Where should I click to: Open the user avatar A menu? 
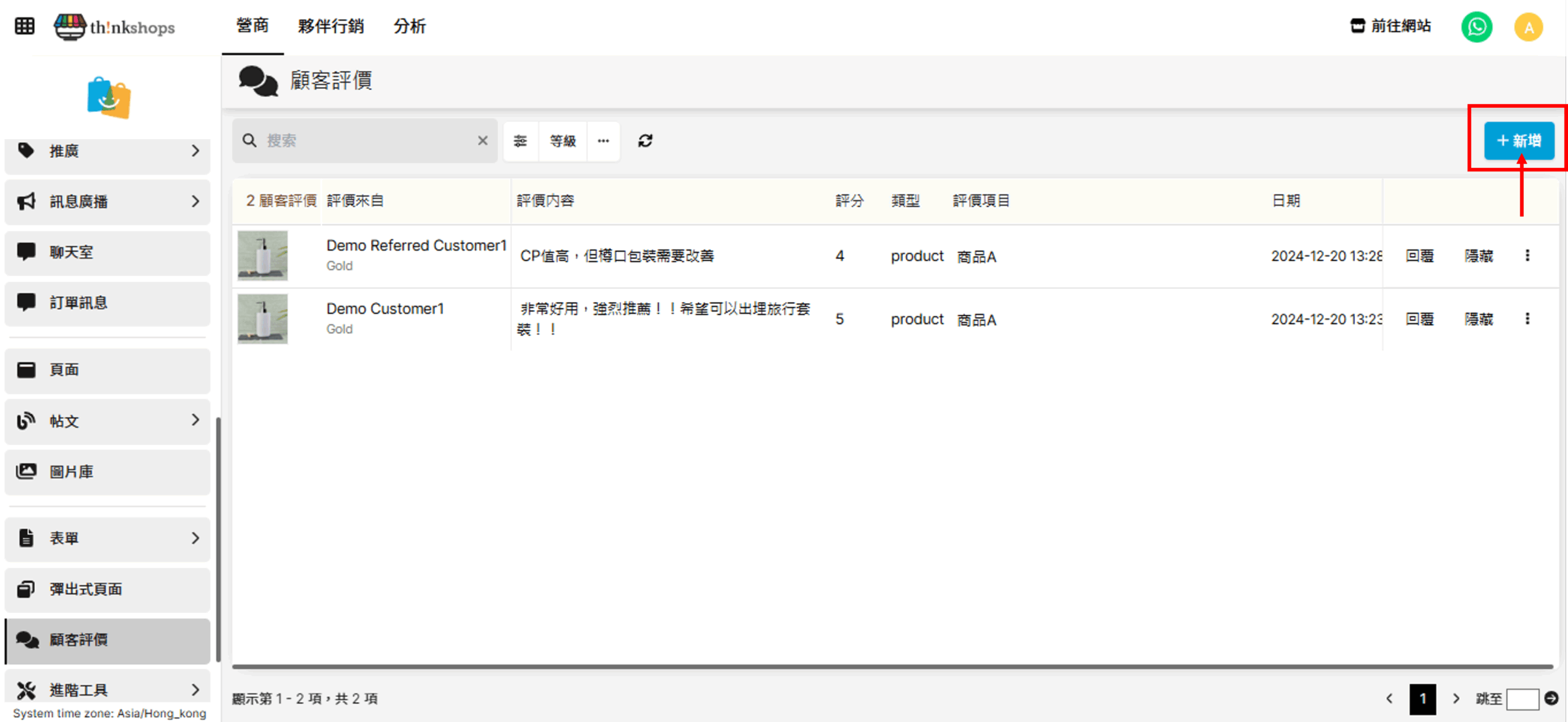click(1528, 27)
